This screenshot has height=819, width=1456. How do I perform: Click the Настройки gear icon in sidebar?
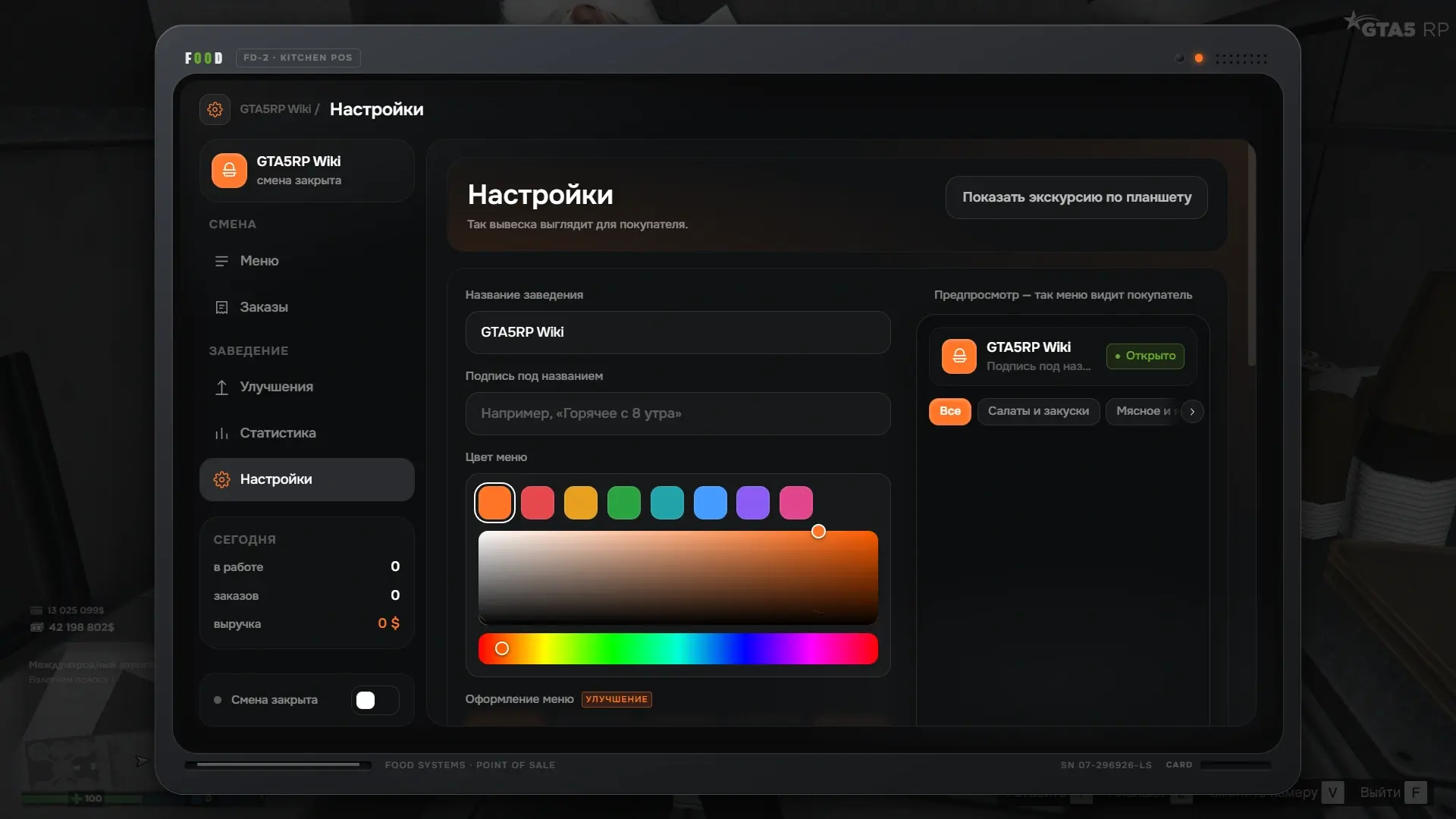[x=221, y=479]
